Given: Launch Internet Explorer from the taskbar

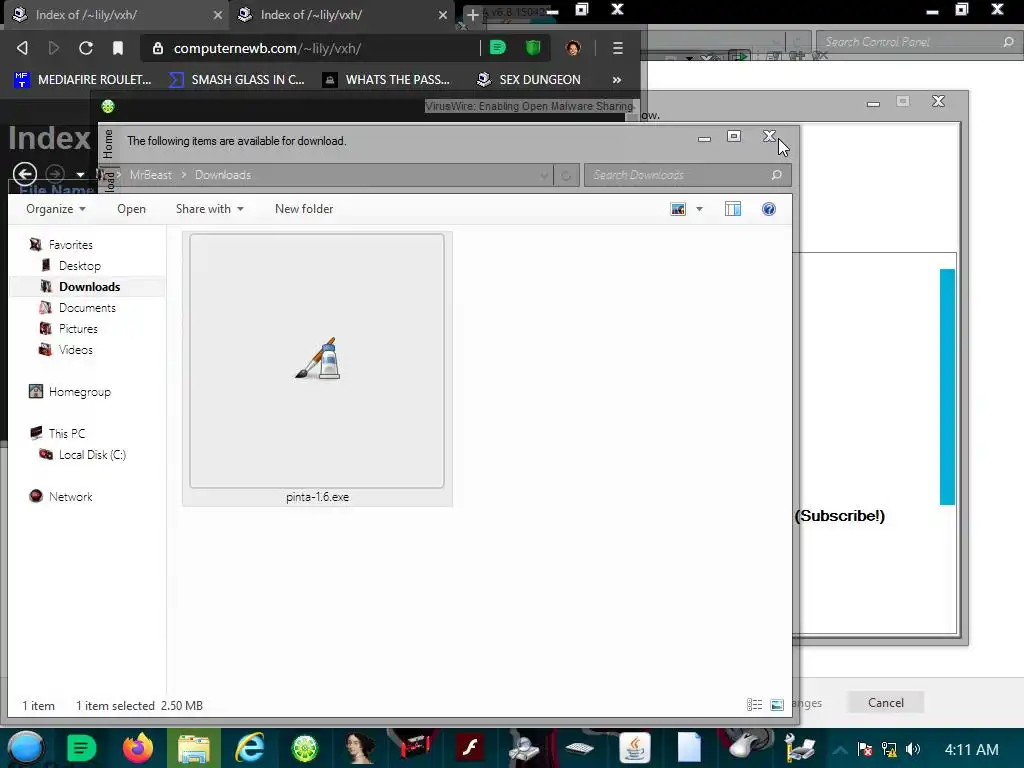Looking at the screenshot, I should 249,748.
